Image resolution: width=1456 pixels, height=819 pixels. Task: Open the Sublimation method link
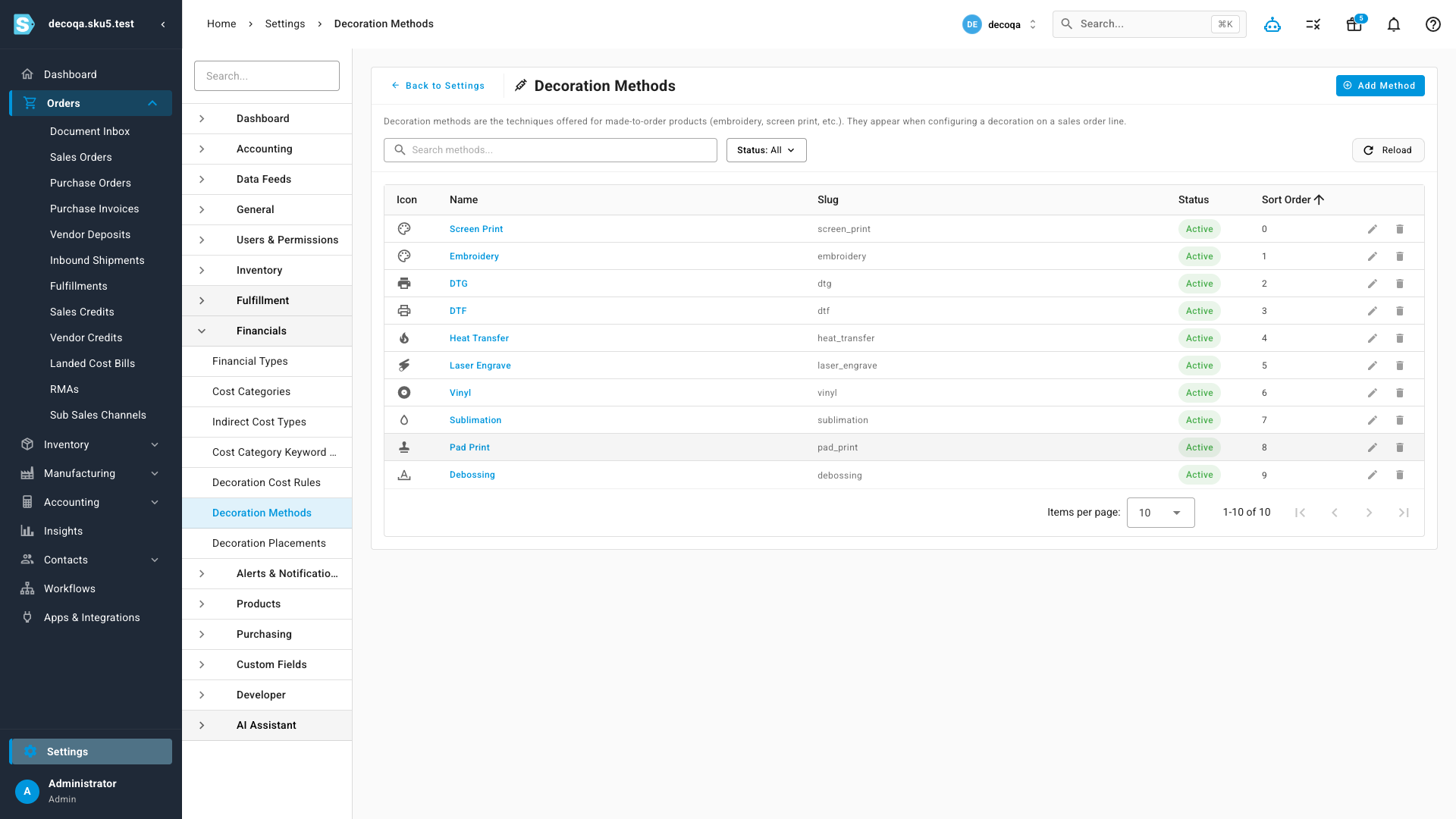point(475,420)
